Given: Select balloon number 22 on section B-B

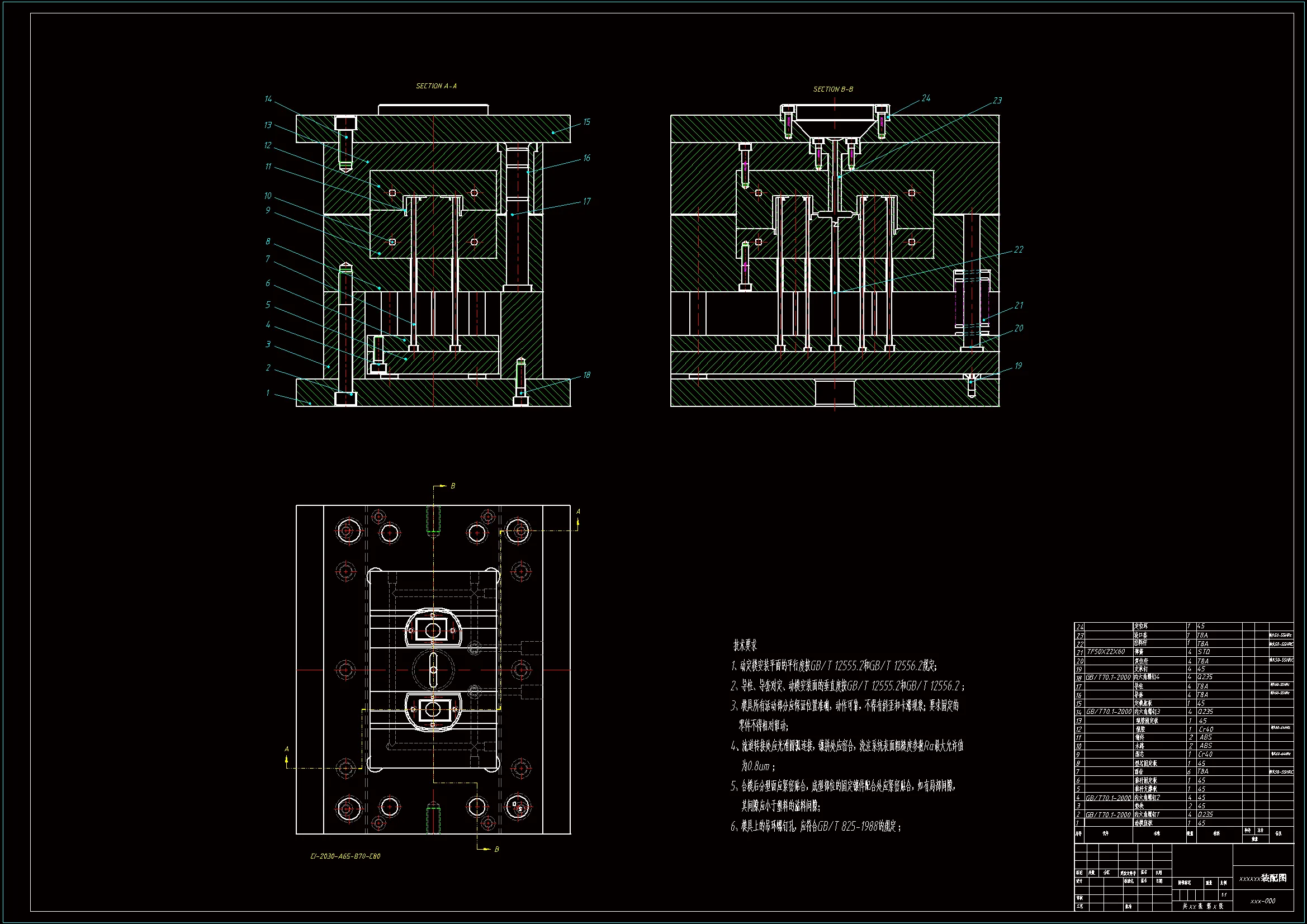Looking at the screenshot, I should pyautogui.click(x=1019, y=250).
